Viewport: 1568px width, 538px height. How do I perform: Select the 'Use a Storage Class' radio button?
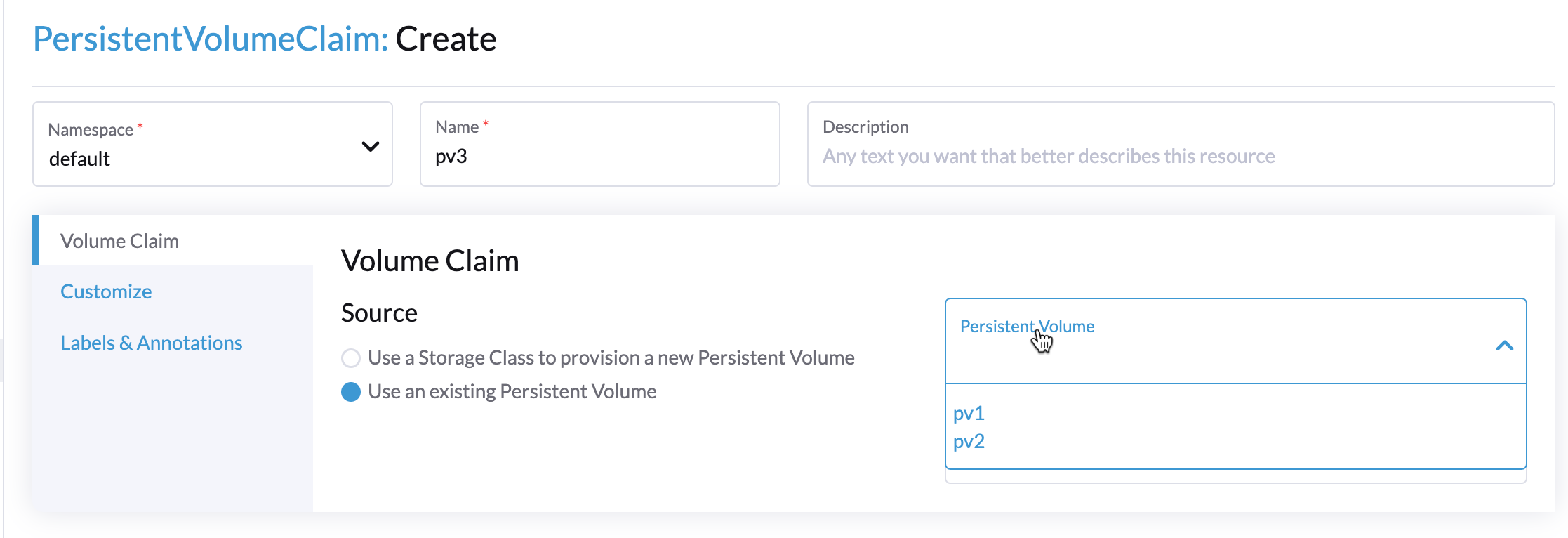point(350,357)
